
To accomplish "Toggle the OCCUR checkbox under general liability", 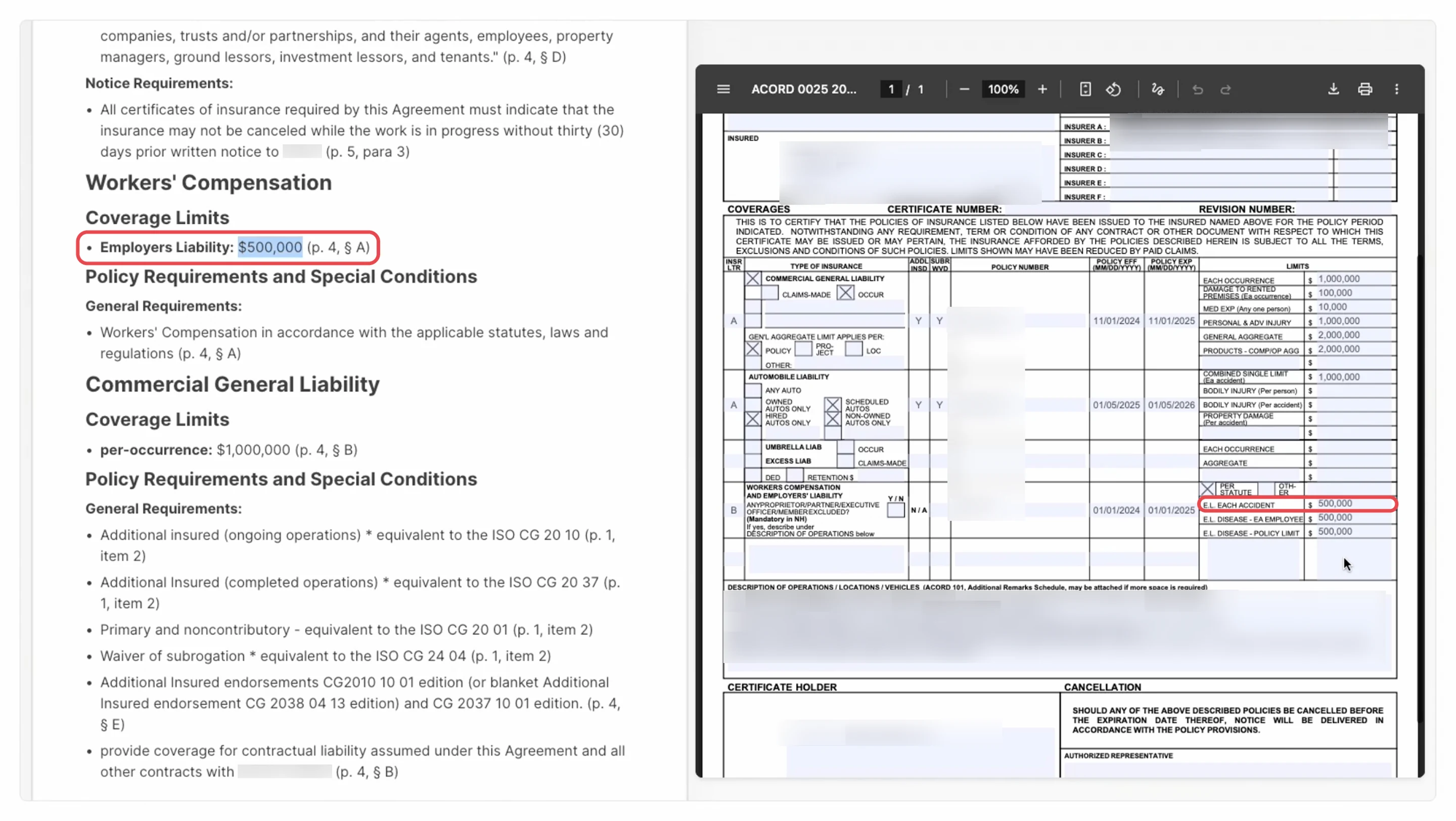I will coord(846,293).
